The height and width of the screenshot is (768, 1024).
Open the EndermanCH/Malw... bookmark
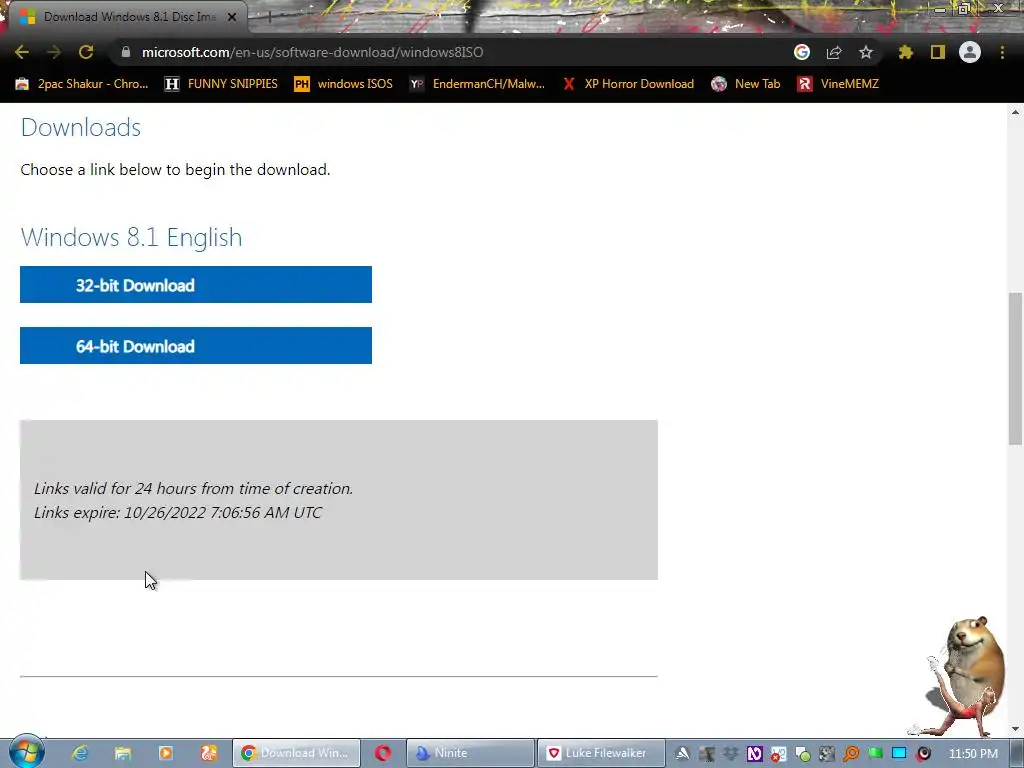[x=477, y=84]
